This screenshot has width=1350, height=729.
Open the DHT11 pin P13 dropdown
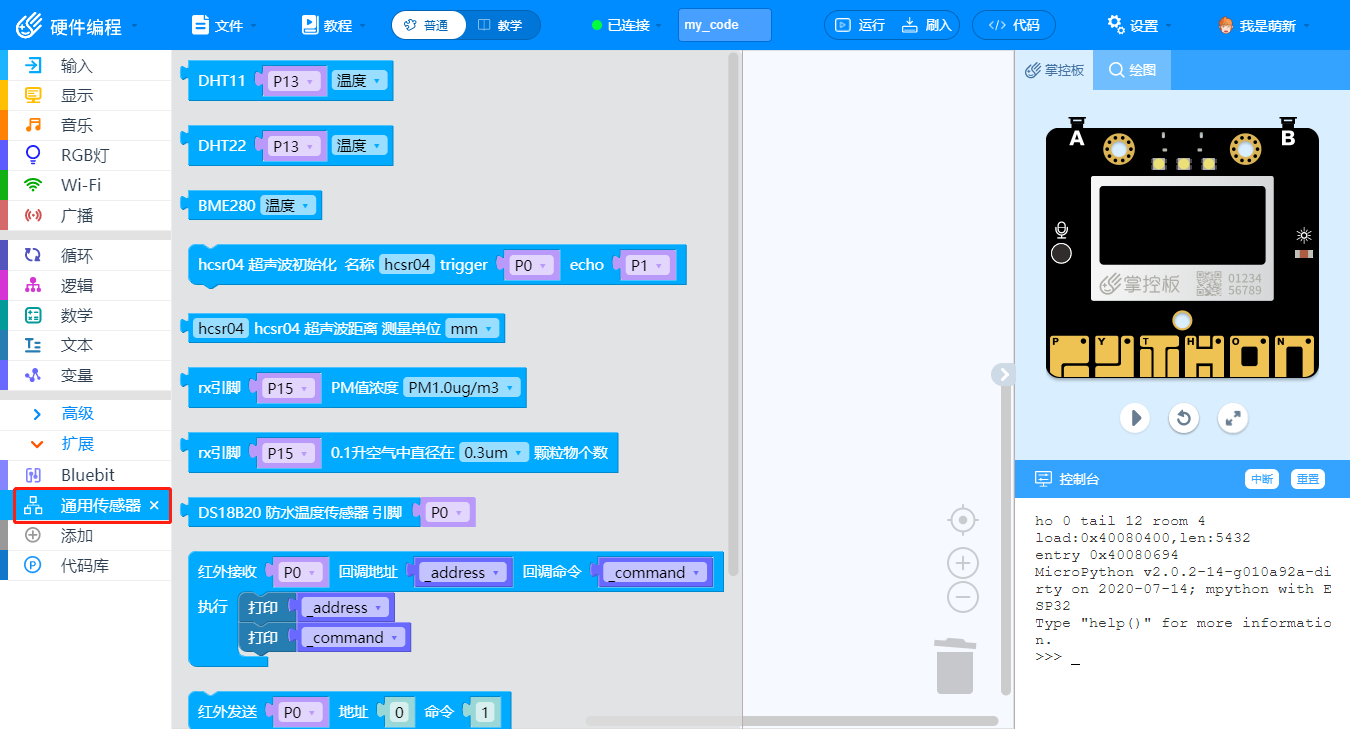pyautogui.click(x=293, y=82)
